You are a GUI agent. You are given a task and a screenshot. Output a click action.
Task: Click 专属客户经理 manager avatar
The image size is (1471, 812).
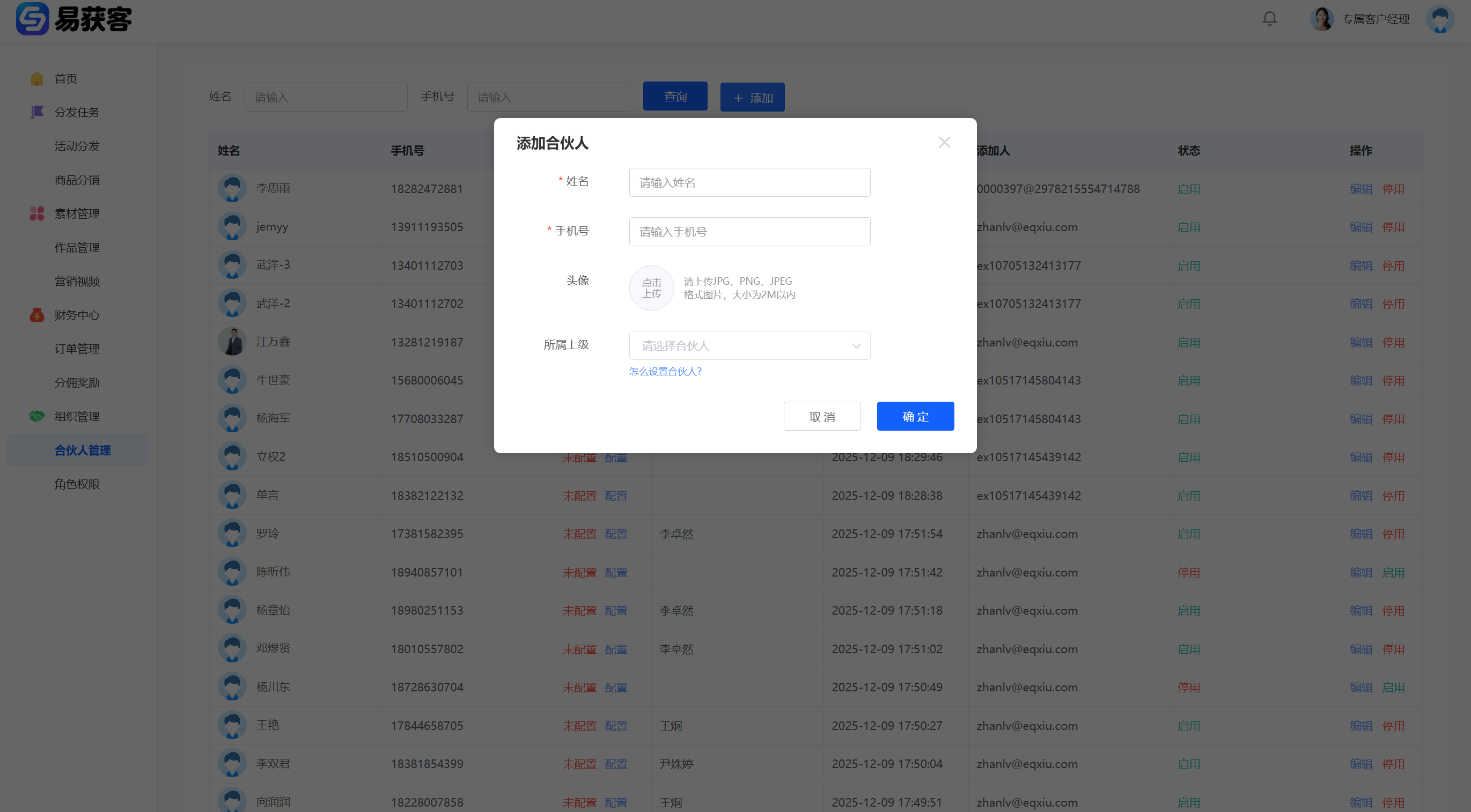(x=1321, y=19)
